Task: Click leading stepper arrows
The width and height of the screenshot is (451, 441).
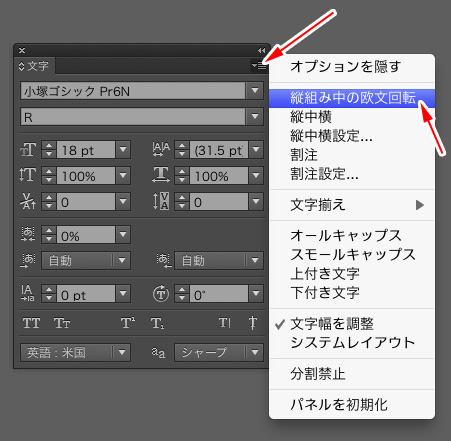Action: click(x=182, y=149)
